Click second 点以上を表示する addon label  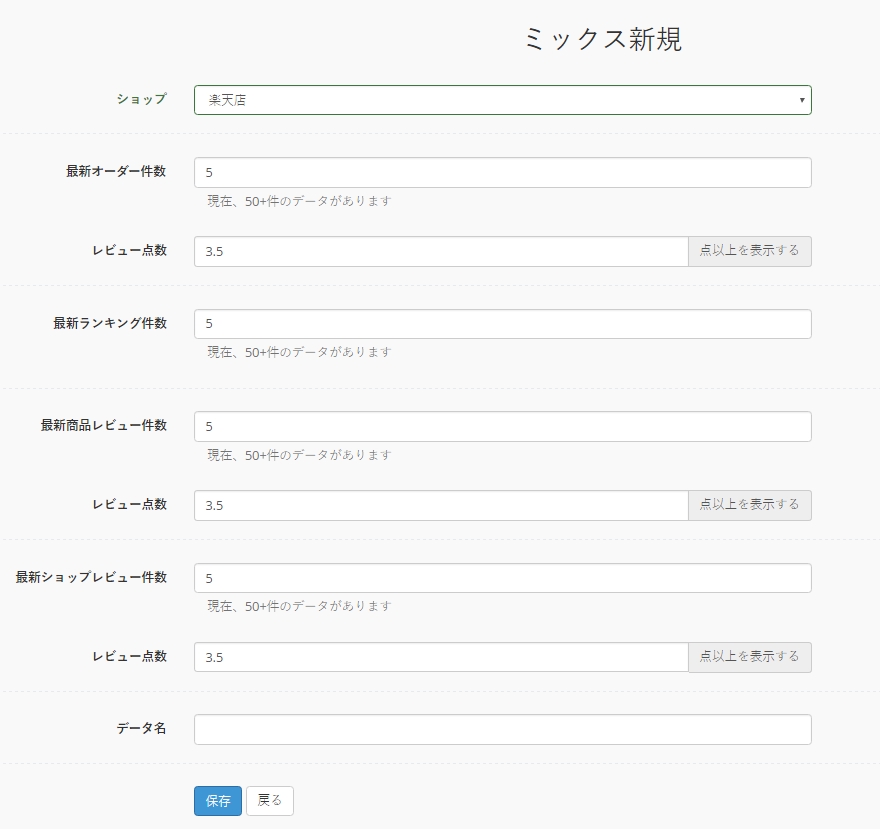click(749, 505)
